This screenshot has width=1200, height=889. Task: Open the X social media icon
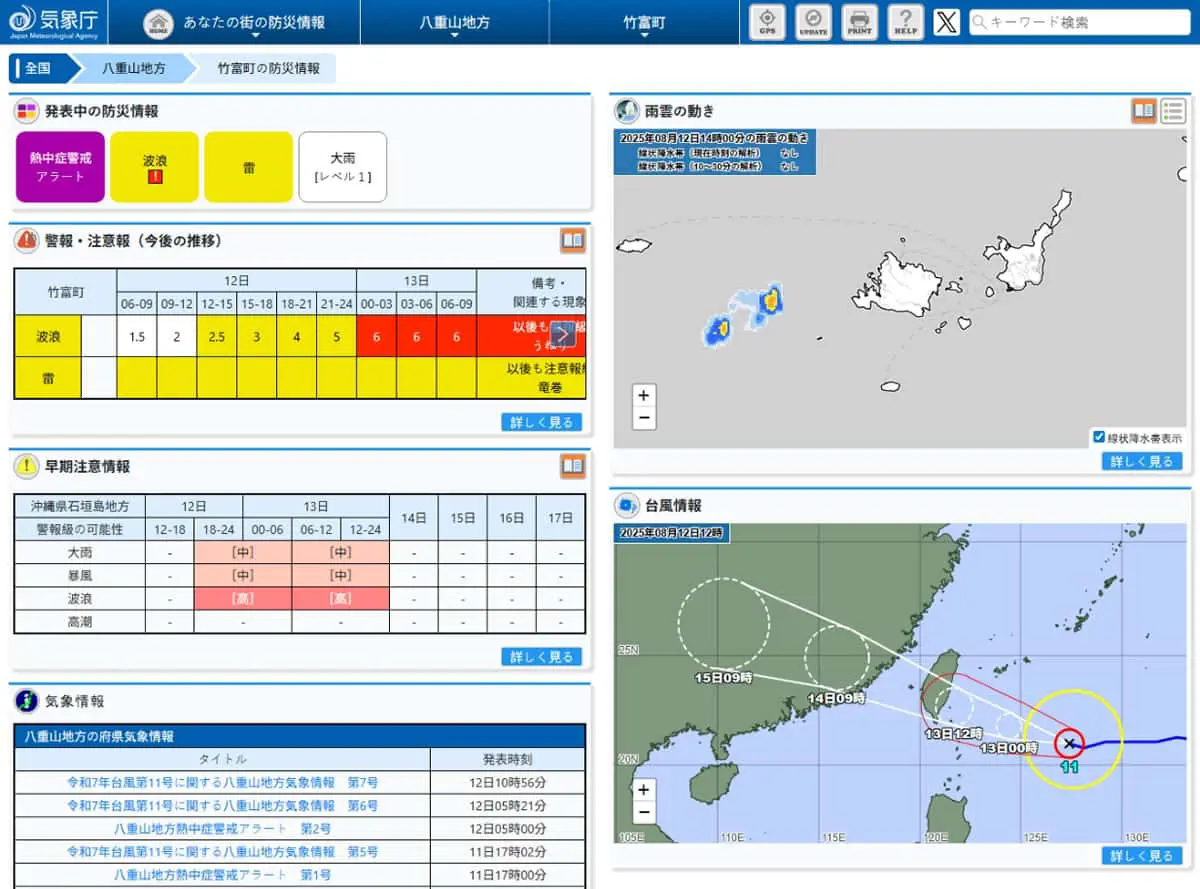[x=946, y=21]
